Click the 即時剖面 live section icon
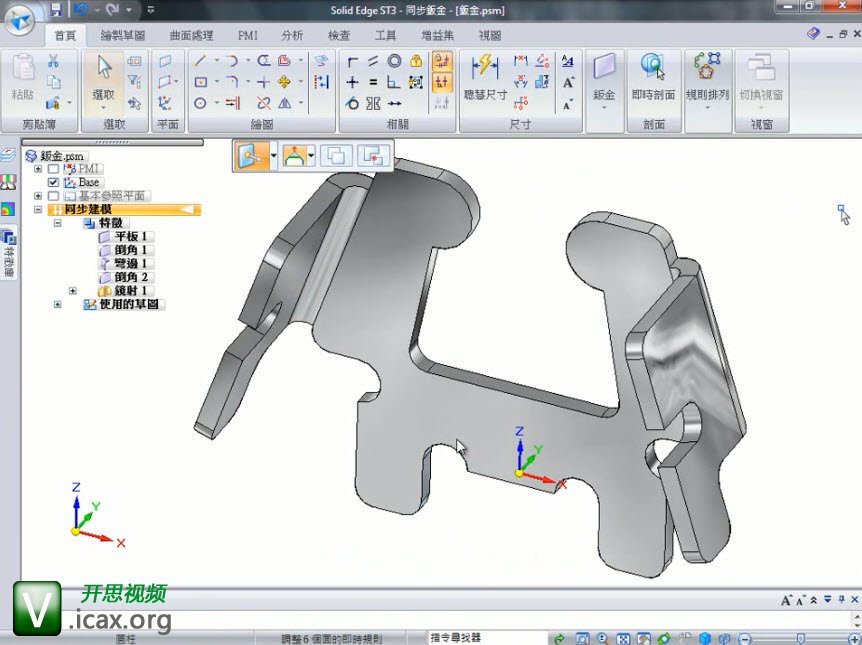The width and height of the screenshot is (862, 645). coord(653,77)
